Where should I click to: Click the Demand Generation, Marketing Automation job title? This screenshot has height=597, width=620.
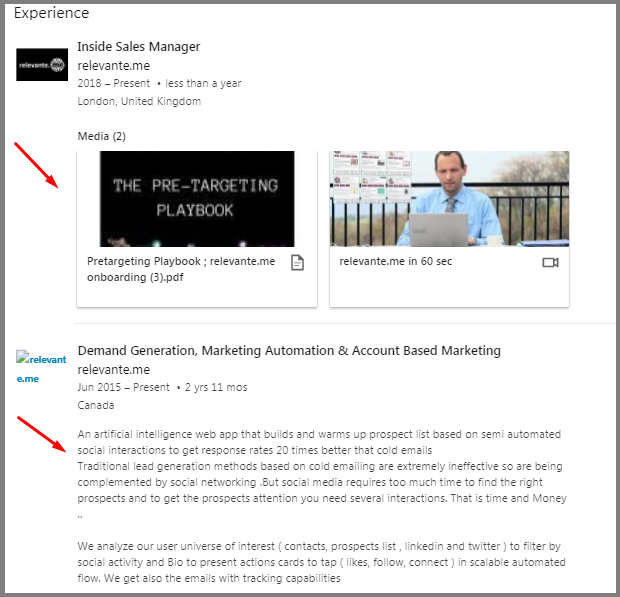click(289, 351)
